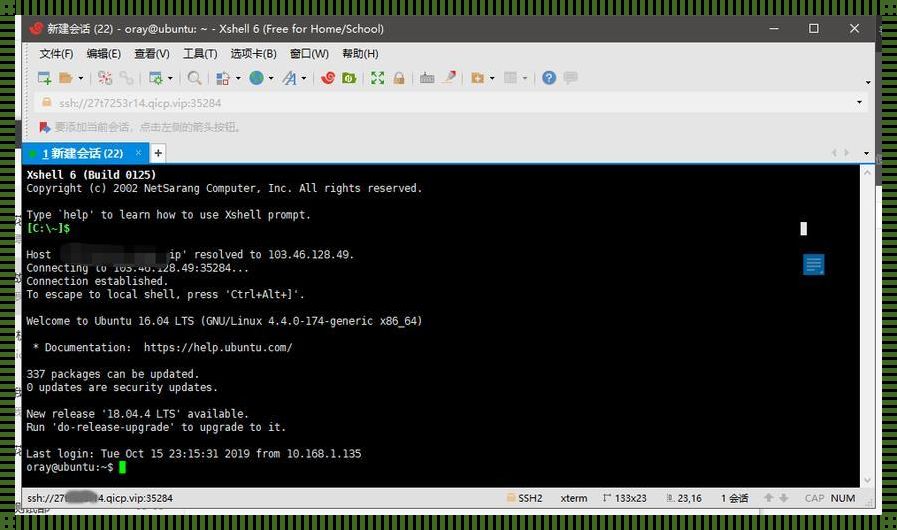
Task: Open the 窗口(W) menu
Action: (309, 54)
